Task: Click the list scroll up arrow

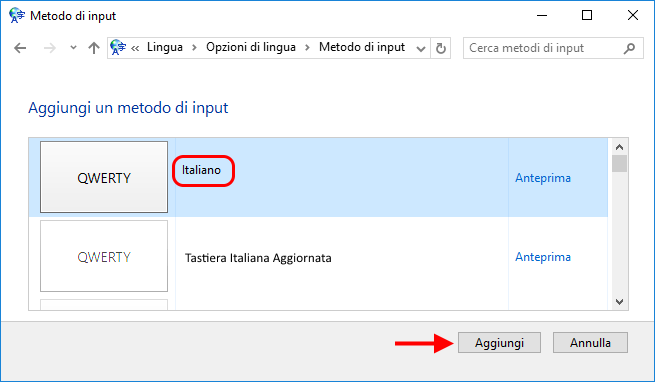Action: pyautogui.click(x=619, y=147)
